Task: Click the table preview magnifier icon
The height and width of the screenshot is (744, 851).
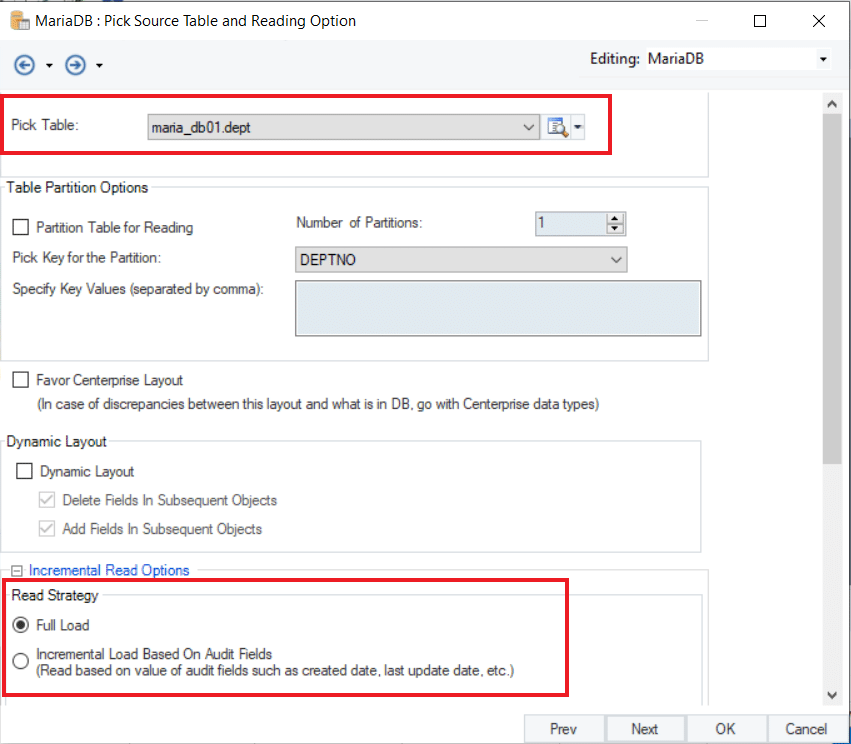Action: pos(556,127)
